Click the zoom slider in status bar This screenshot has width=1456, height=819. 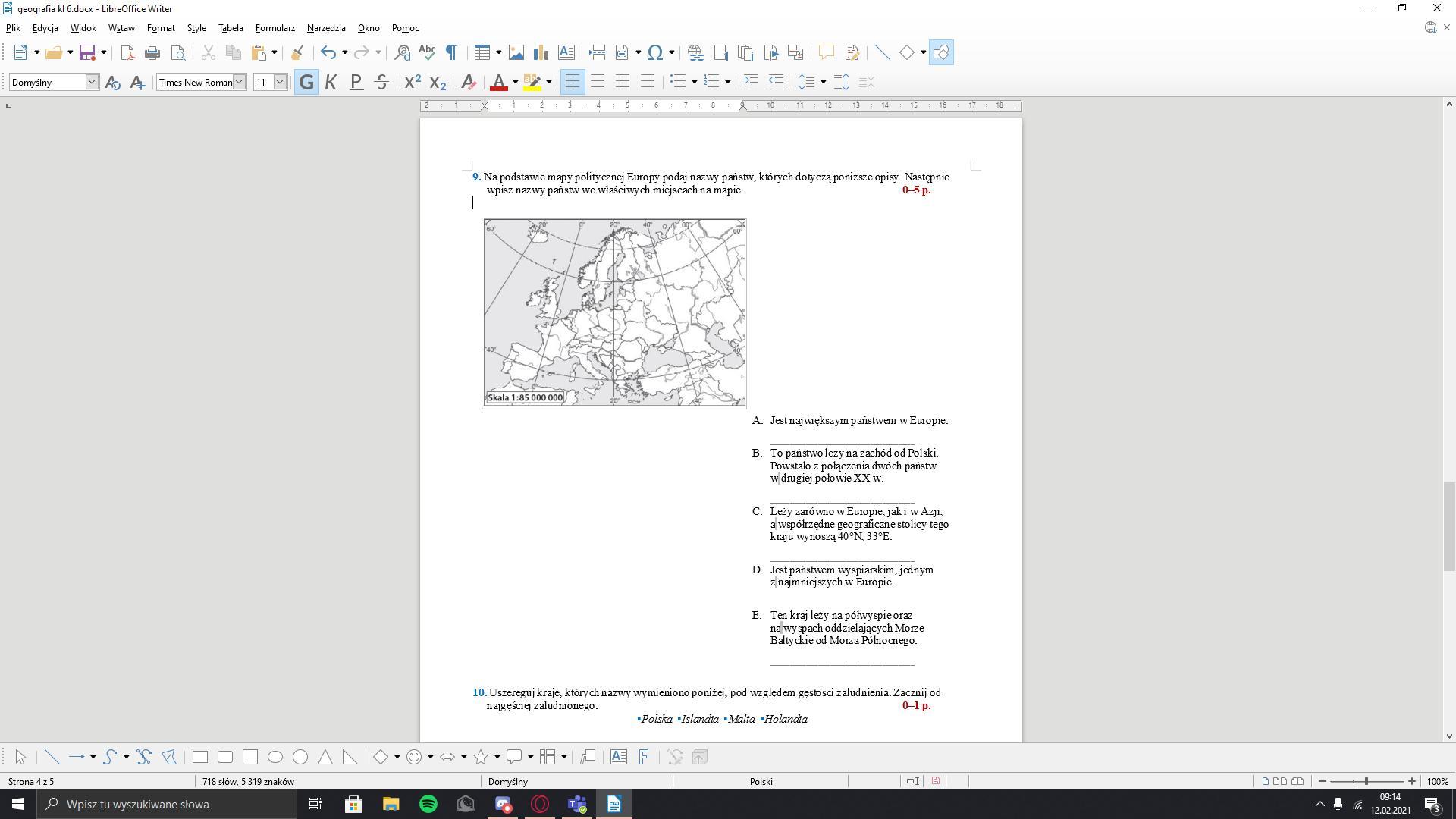1367,781
